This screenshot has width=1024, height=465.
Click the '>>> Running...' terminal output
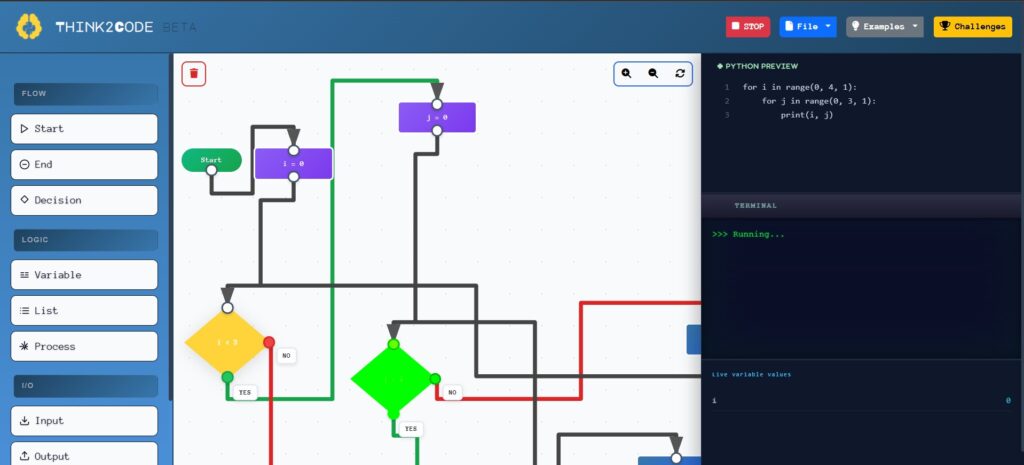(x=748, y=234)
